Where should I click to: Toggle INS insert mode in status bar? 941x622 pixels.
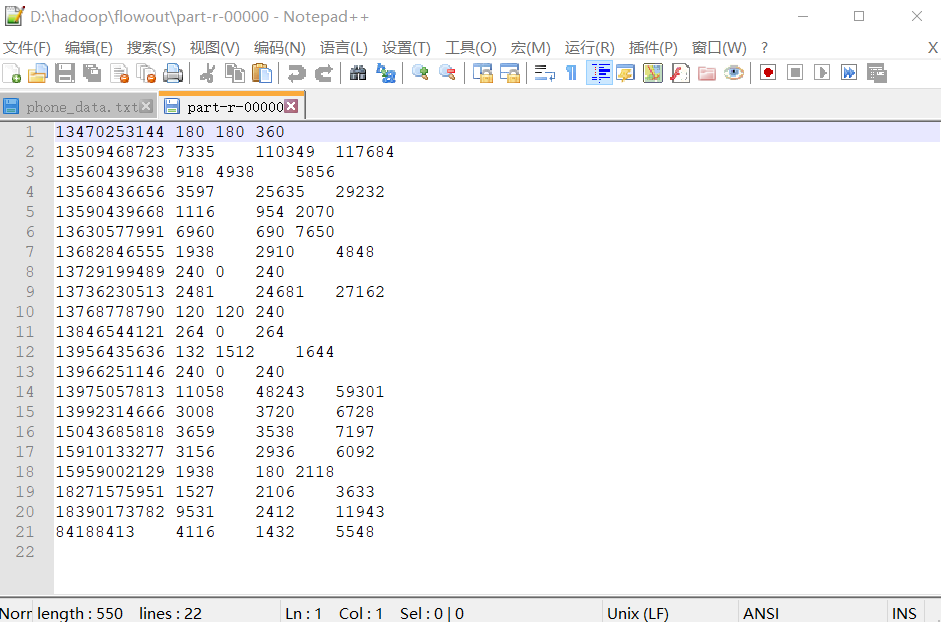point(904,613)
